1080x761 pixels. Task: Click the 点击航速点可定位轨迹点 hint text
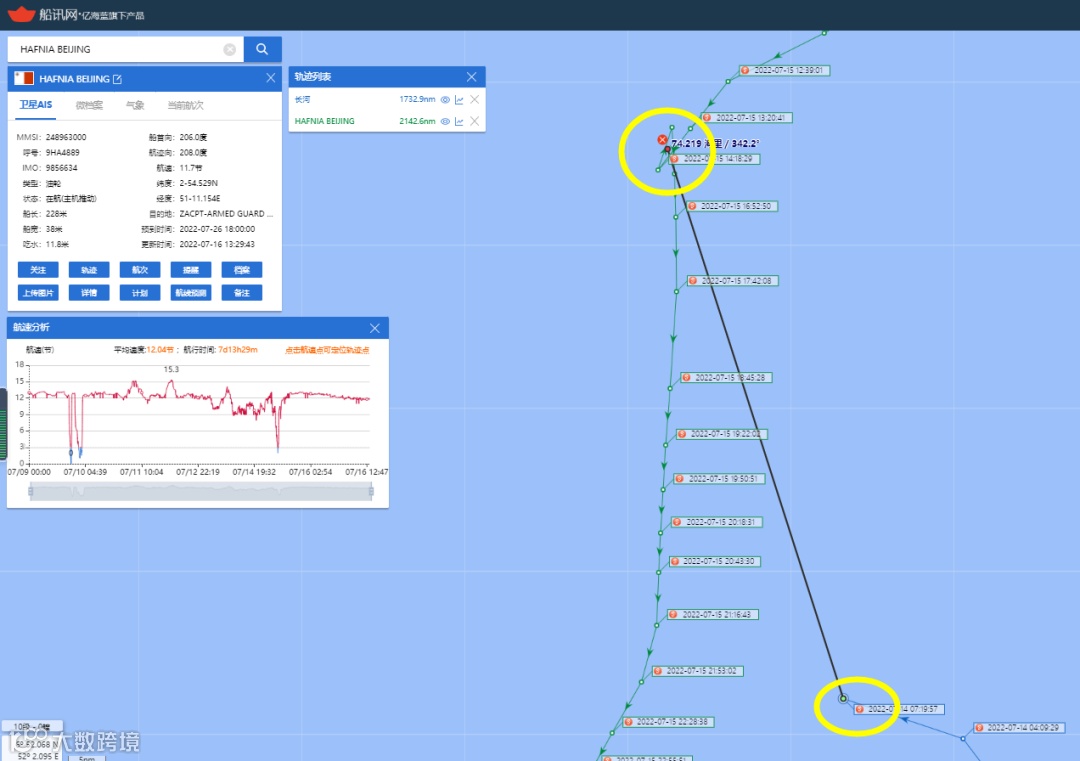(x=327, y=350)
